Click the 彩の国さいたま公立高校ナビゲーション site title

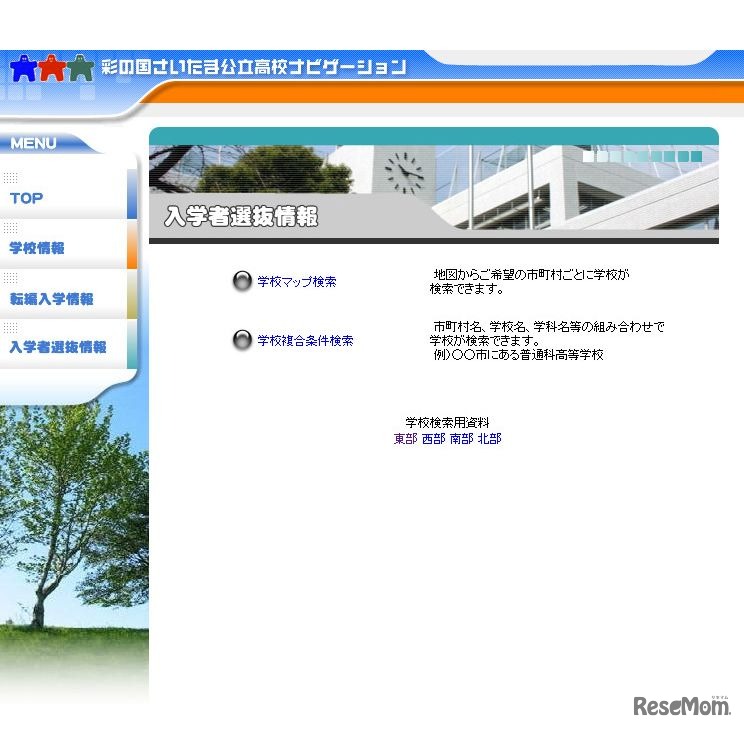254,68
